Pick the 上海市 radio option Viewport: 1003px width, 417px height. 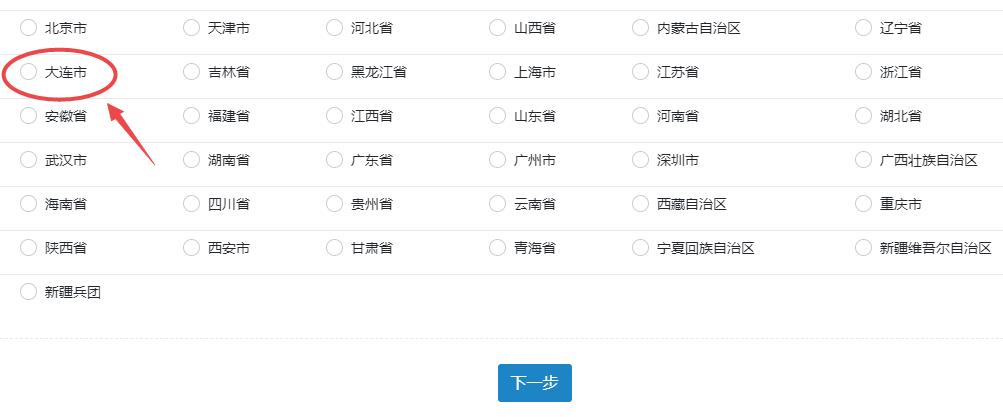point(497,72)
